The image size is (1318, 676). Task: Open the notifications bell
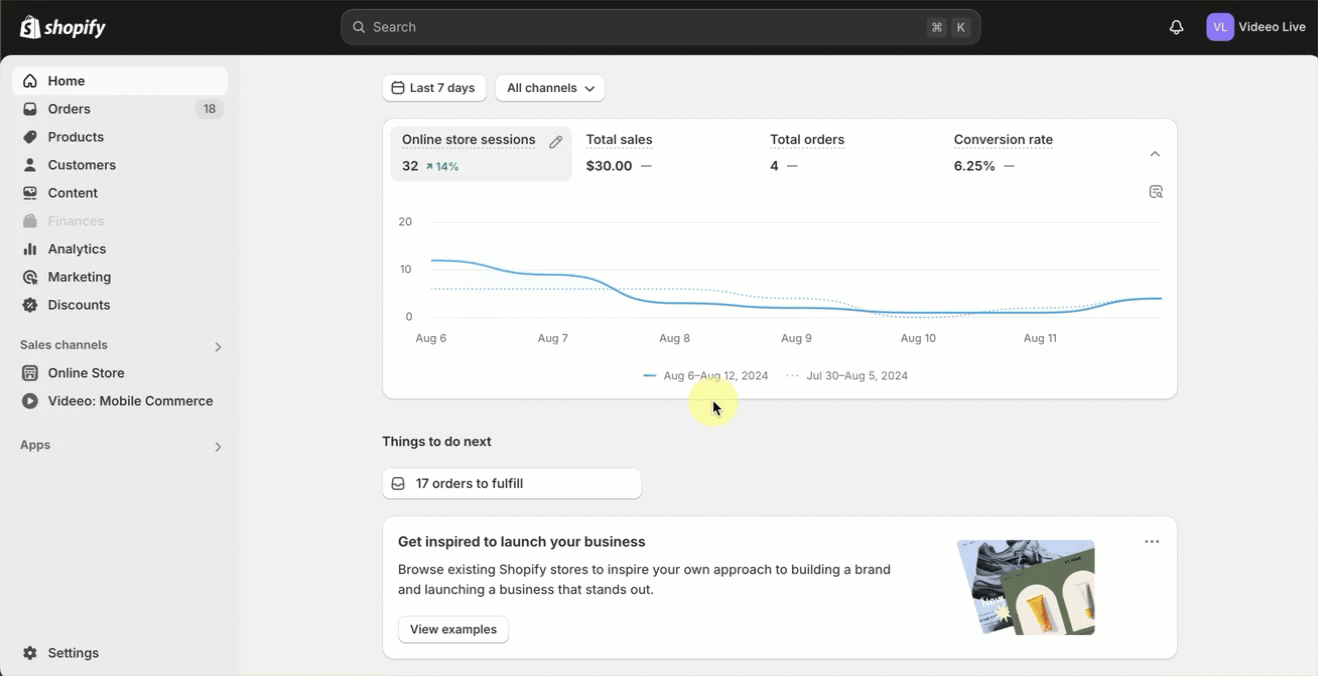pos(1176,27)
